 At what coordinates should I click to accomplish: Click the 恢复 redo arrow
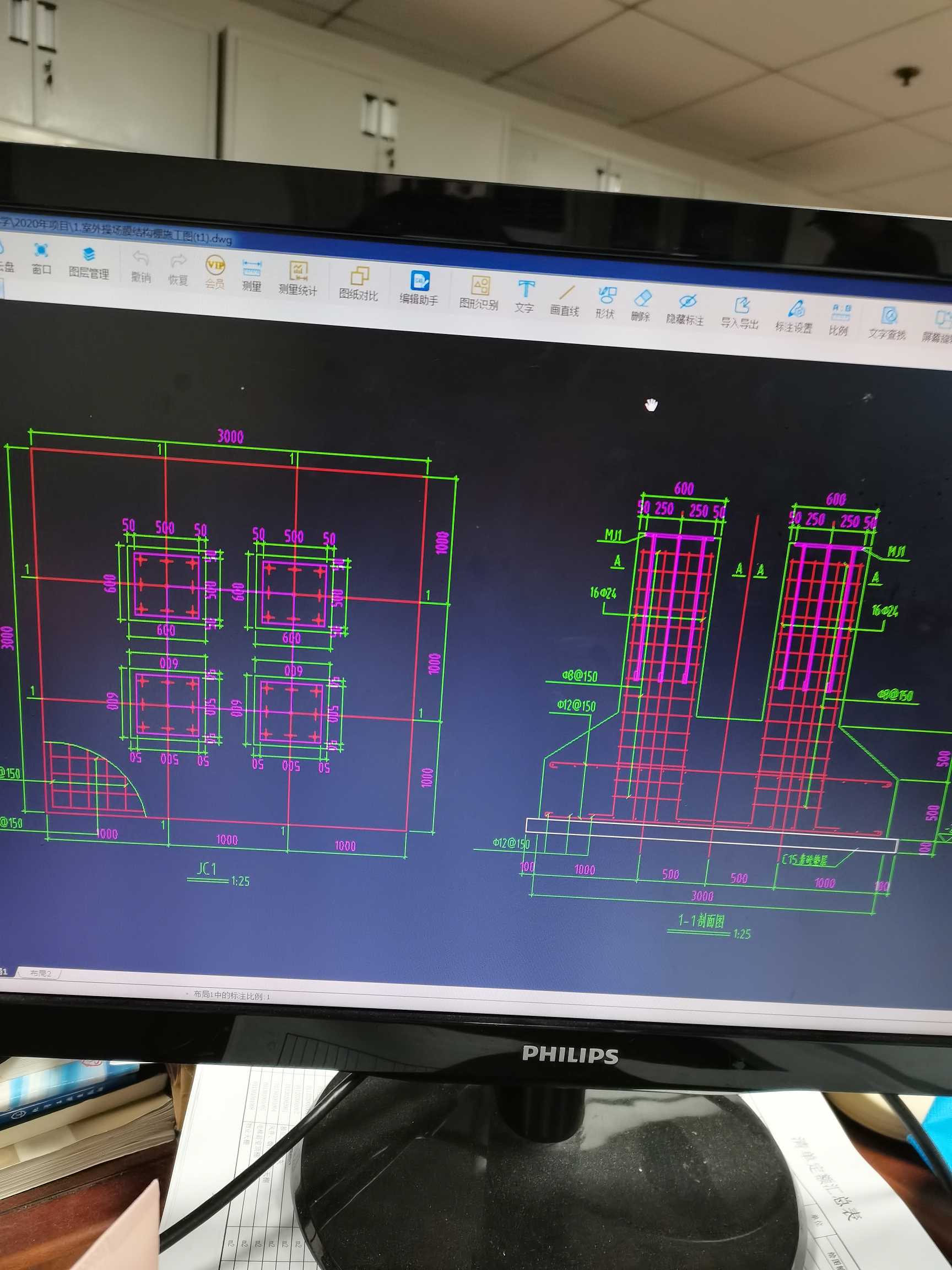click(x=178, y=270)
